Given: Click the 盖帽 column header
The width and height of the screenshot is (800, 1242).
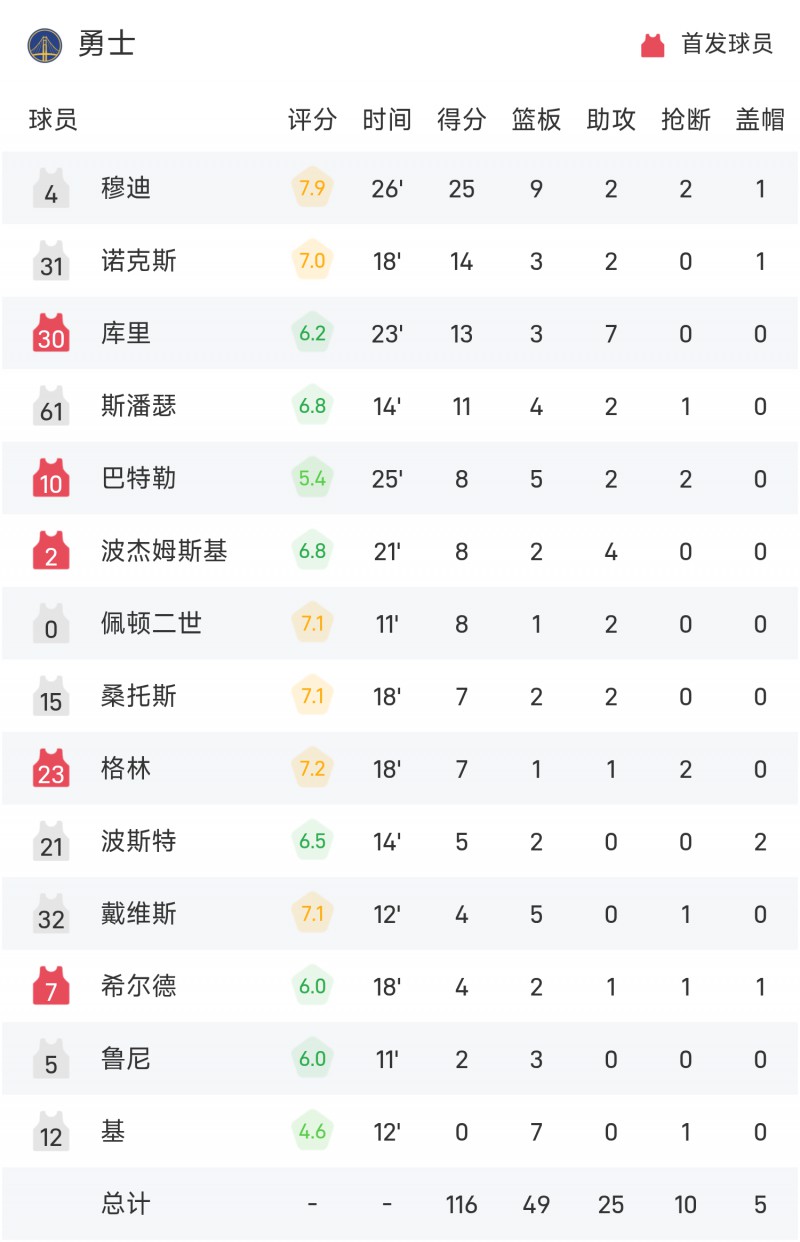Looking at the screenshot, I should 760,120.
